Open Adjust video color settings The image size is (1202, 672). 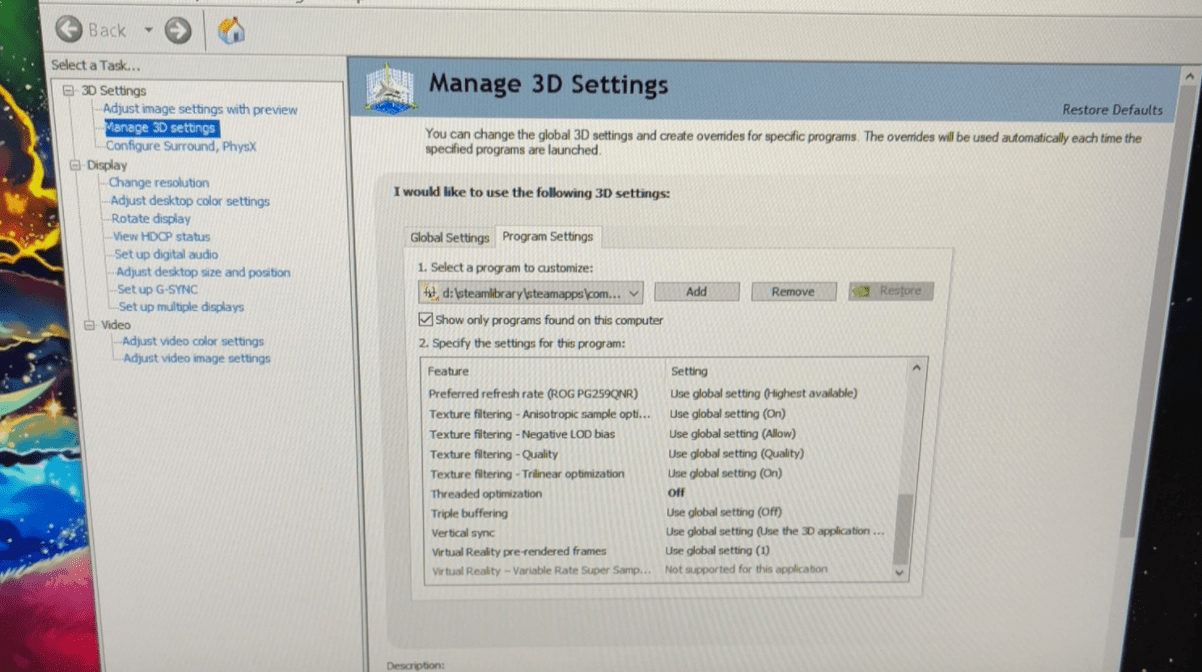pyautogui.click(x=193, y=341)
